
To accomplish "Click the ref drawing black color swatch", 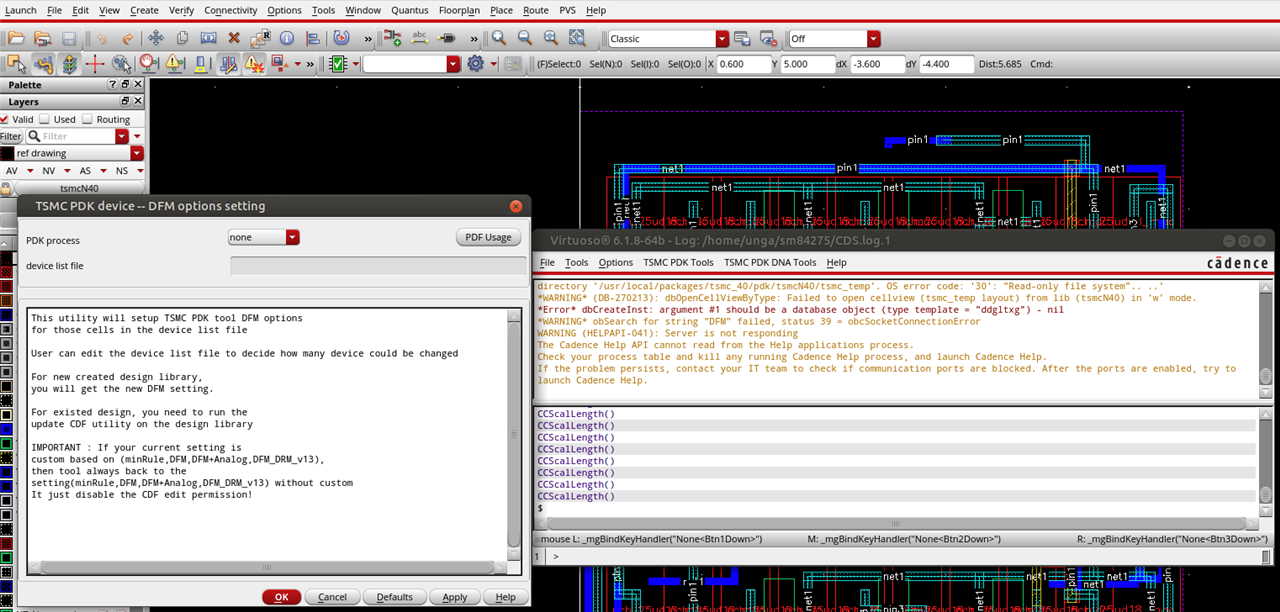I will point(7,153).
